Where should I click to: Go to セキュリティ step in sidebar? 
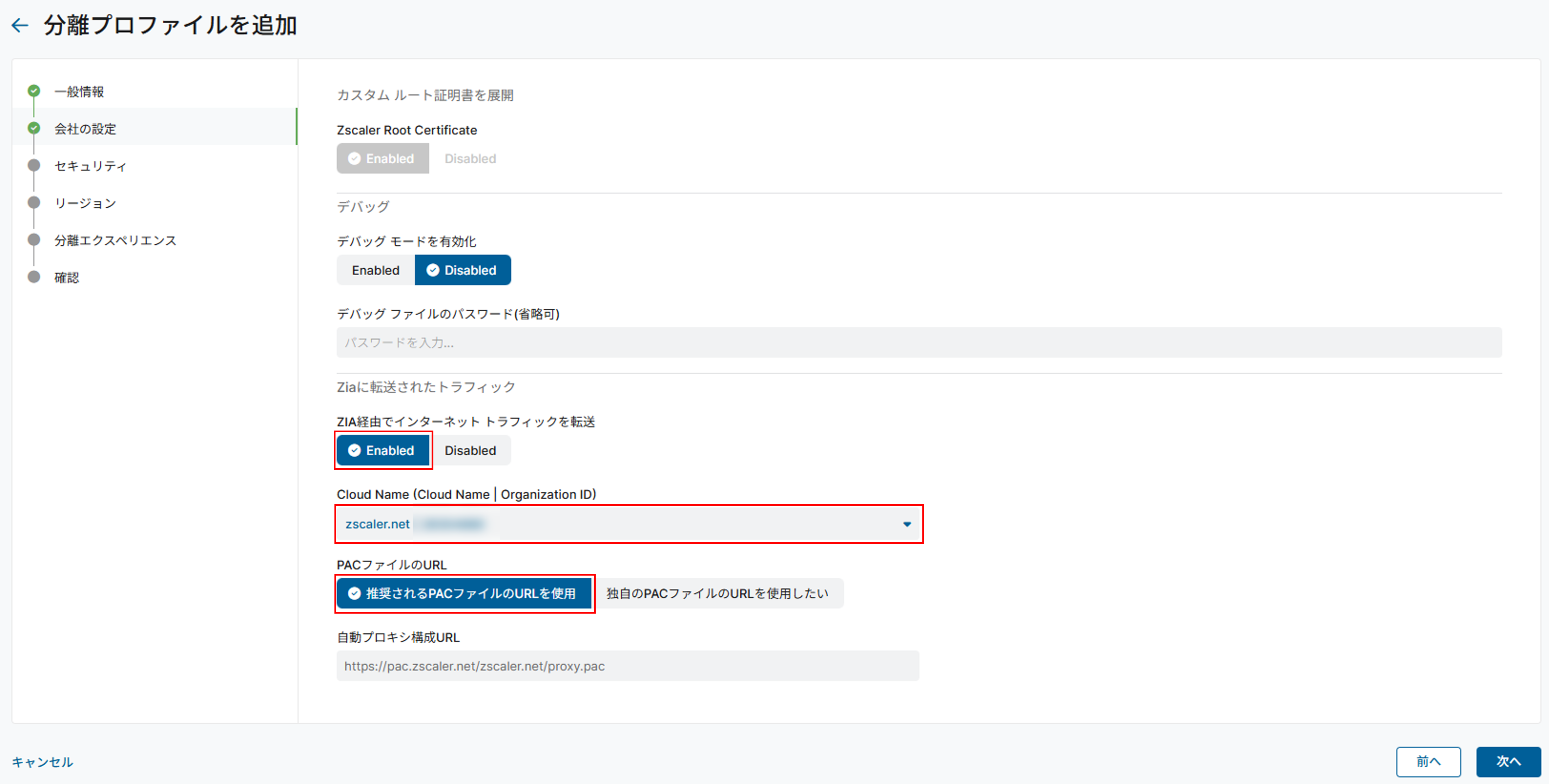(x=90, y=166)
